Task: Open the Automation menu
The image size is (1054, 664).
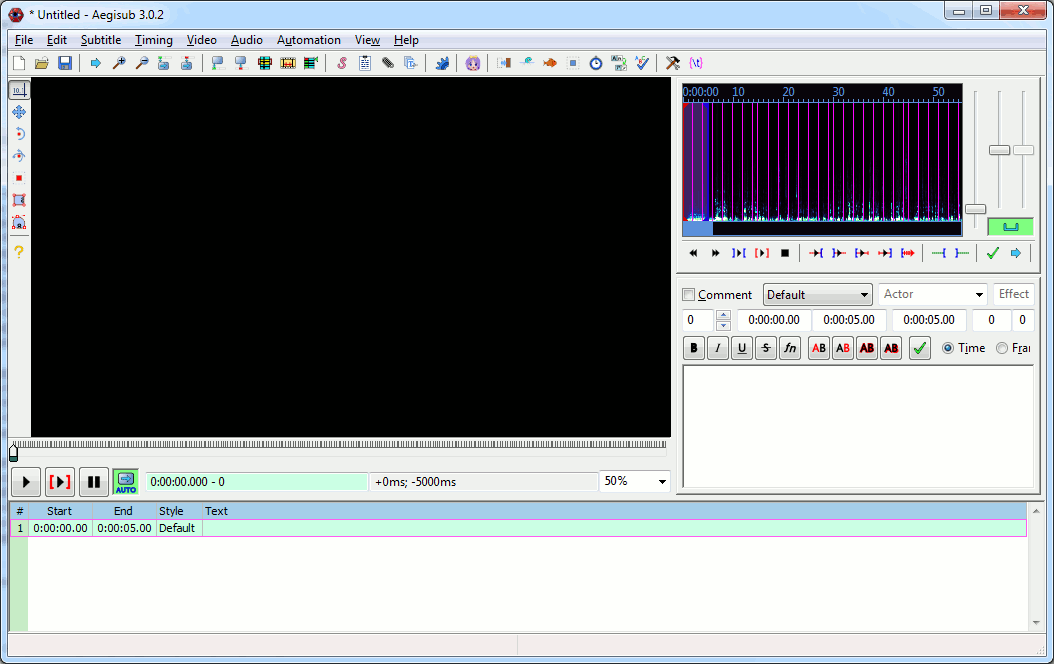Action: click(308, 40)
